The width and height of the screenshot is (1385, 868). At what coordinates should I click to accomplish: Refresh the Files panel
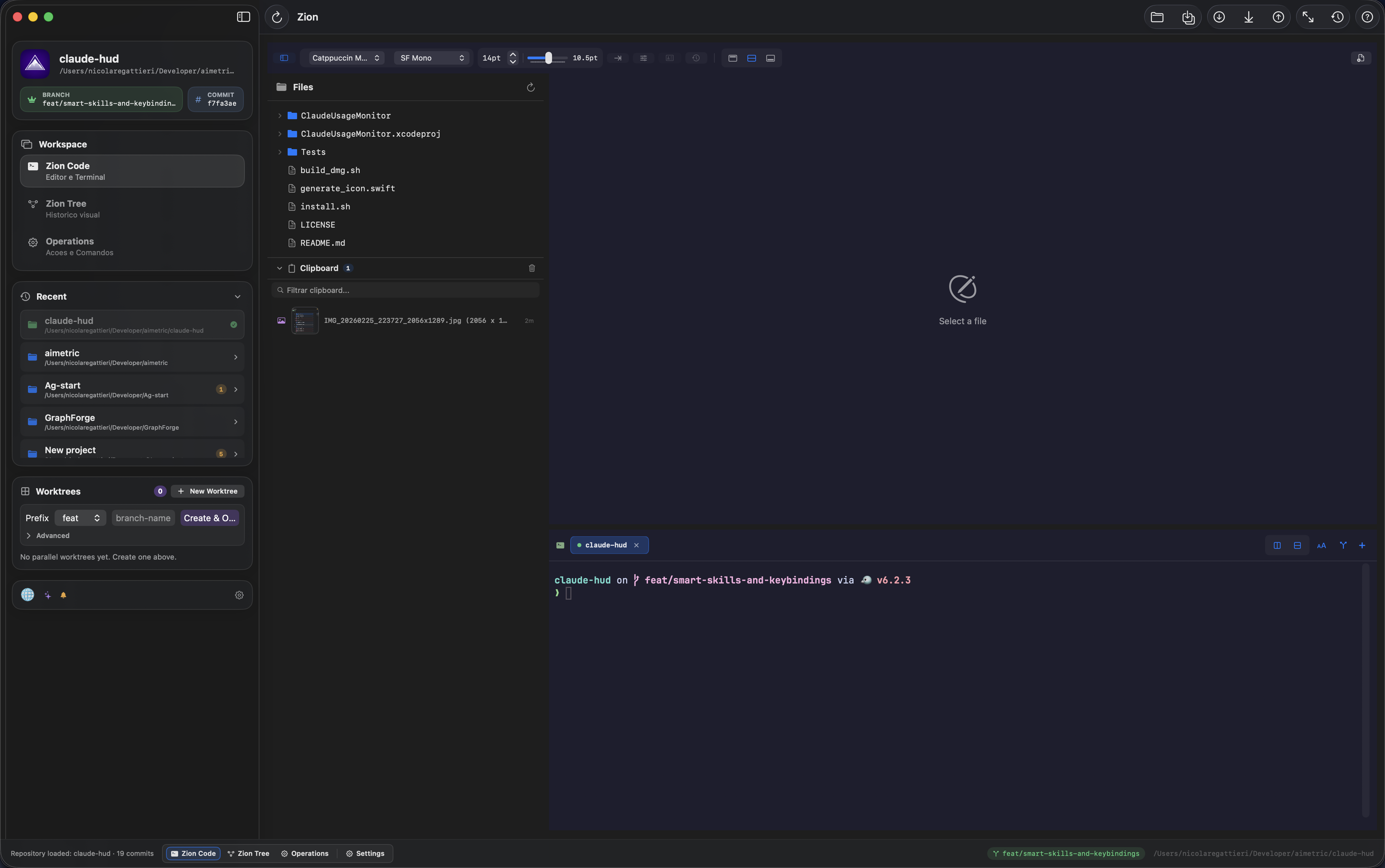coord(530,87)
